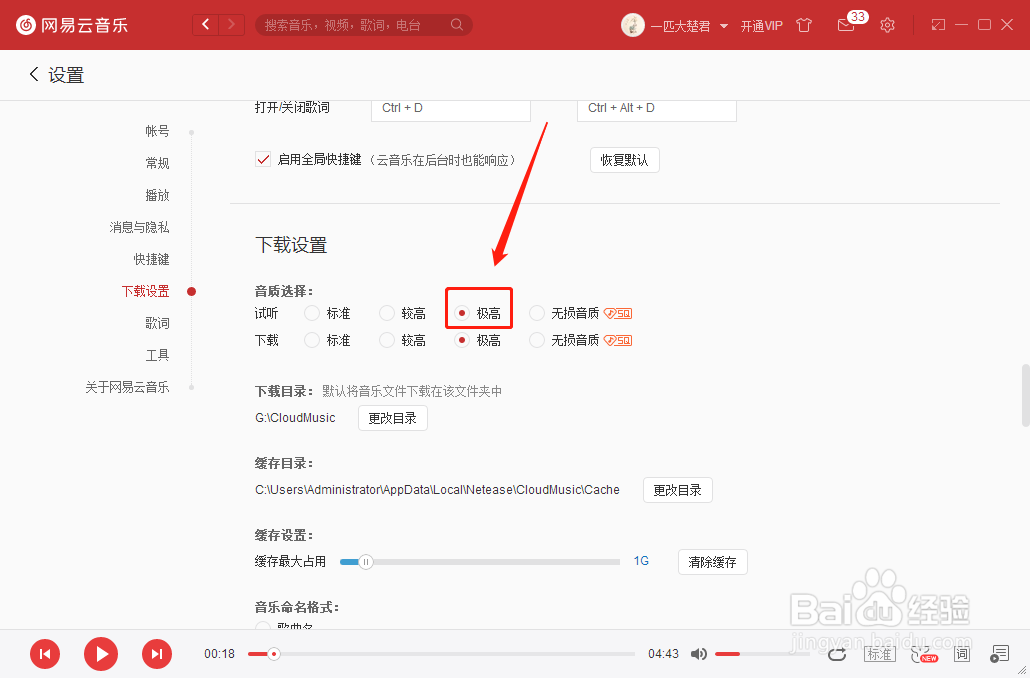
Task: Open the 标准 sound quality selector
Action: tap(878, 654)
